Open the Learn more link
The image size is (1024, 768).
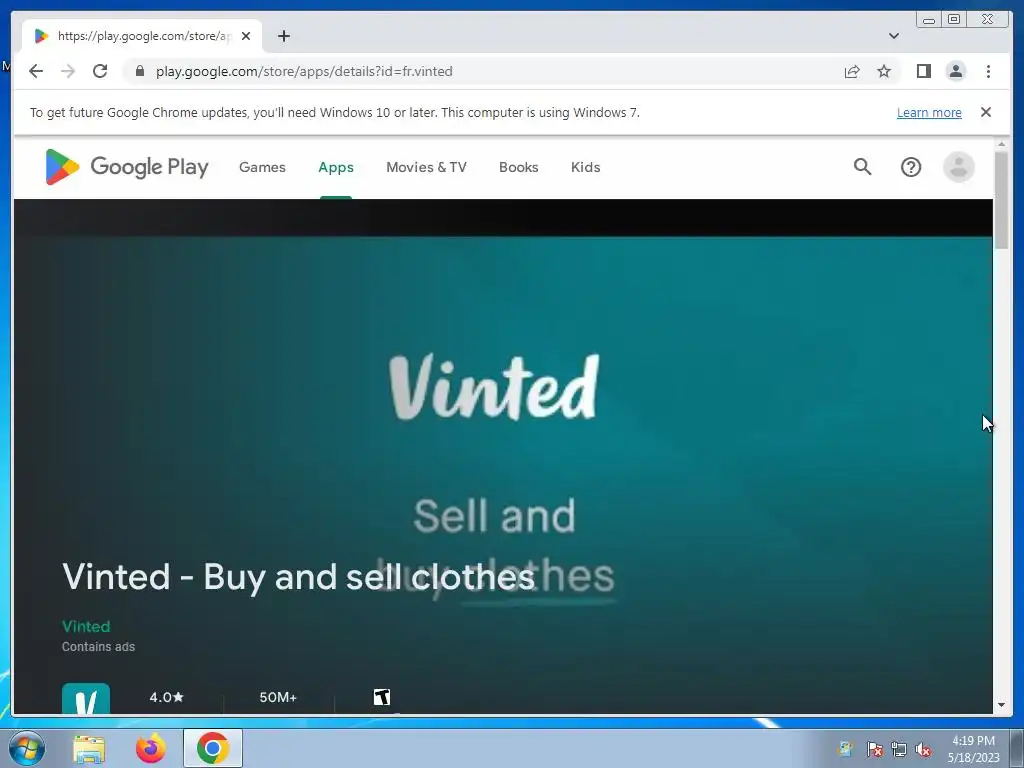929,112
